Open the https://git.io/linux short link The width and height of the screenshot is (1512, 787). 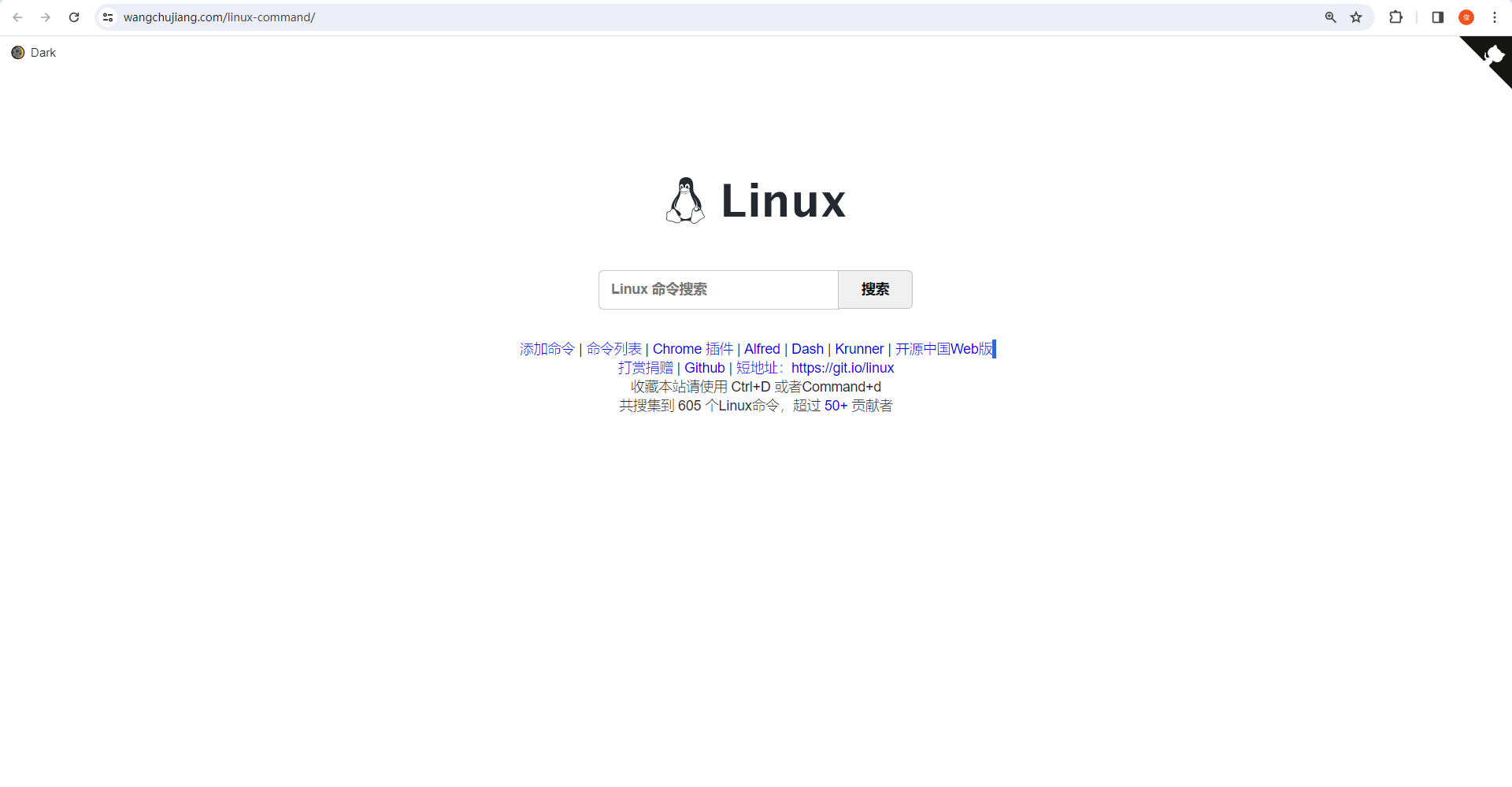pyautogui.click(x=843, y=368)
